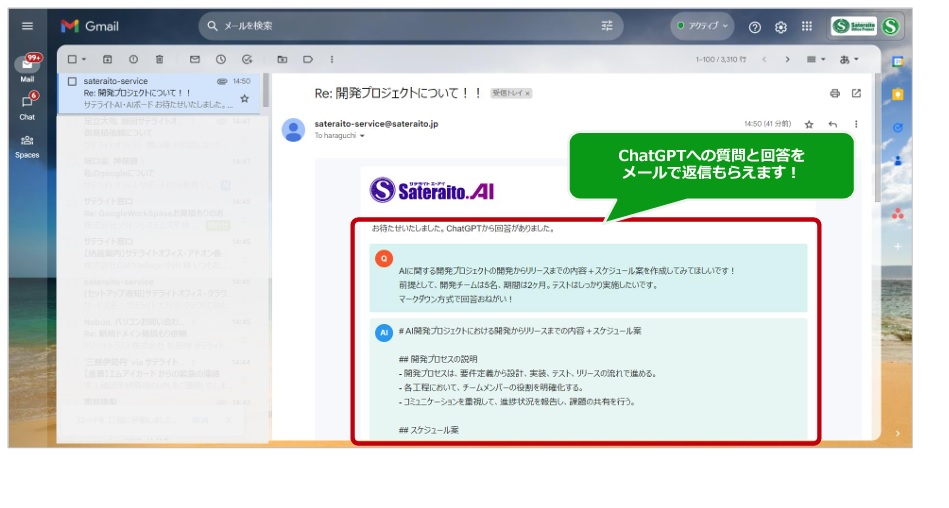Open the Google apps grid
Screen dimensions: 949x508
(x=807, y=26)
